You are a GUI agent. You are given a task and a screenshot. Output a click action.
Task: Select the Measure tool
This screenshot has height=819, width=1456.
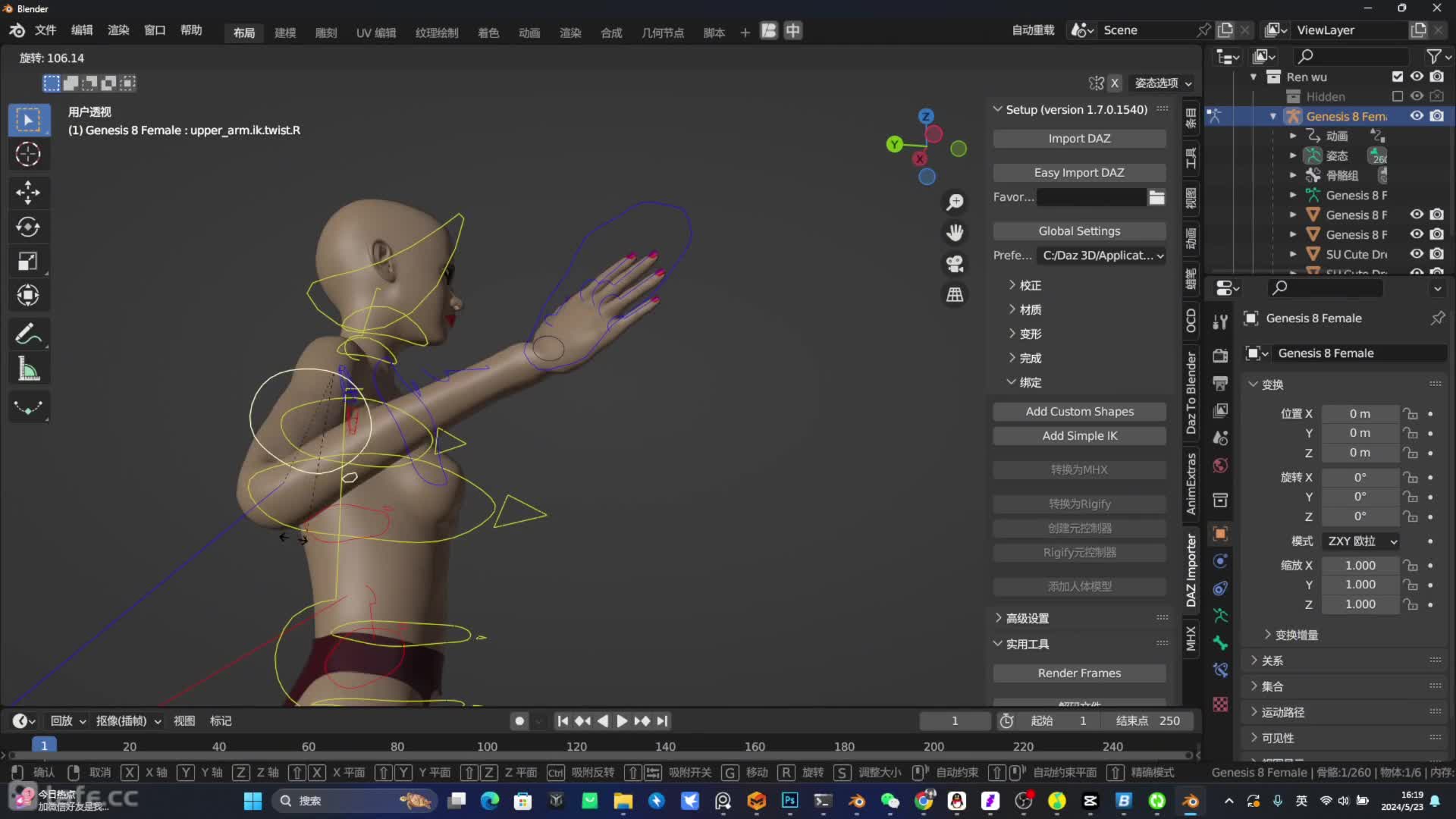pyautogui.click(x=29, y=369)
